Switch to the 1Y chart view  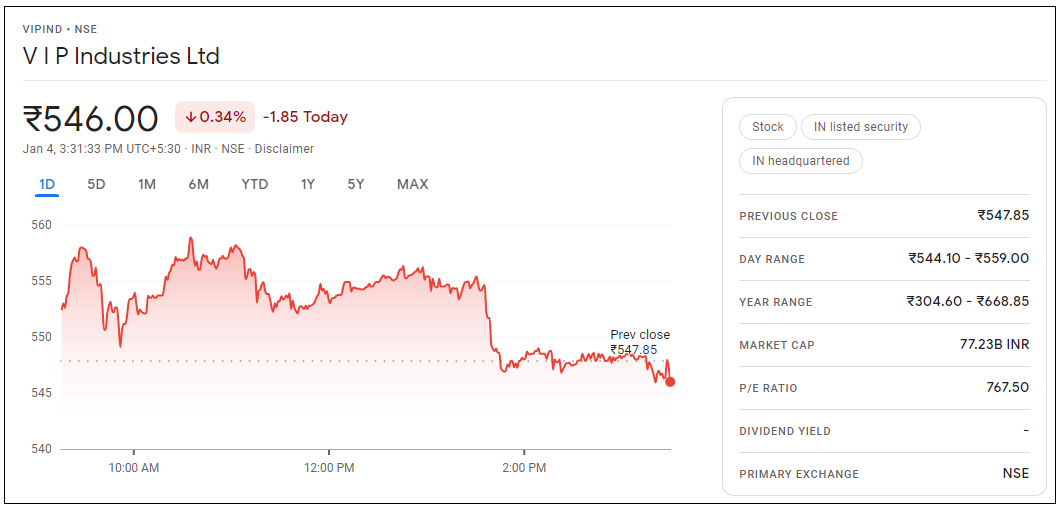coord(308,184)
